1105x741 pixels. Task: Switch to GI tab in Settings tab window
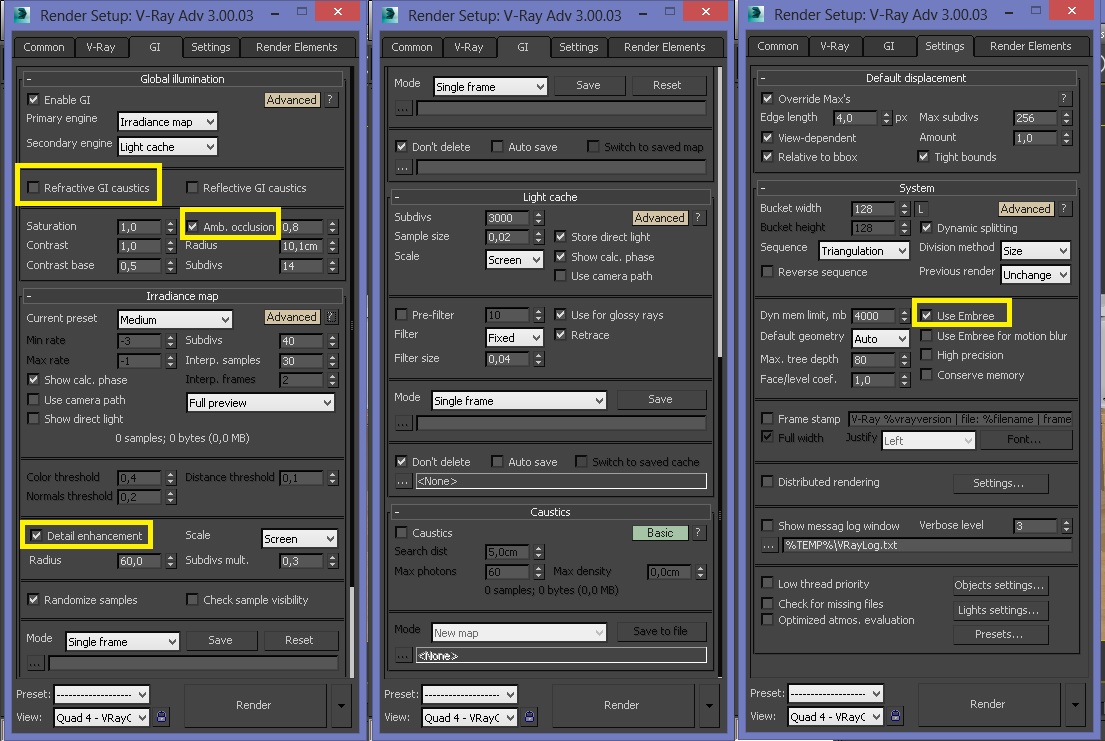[x=889, y=47]
